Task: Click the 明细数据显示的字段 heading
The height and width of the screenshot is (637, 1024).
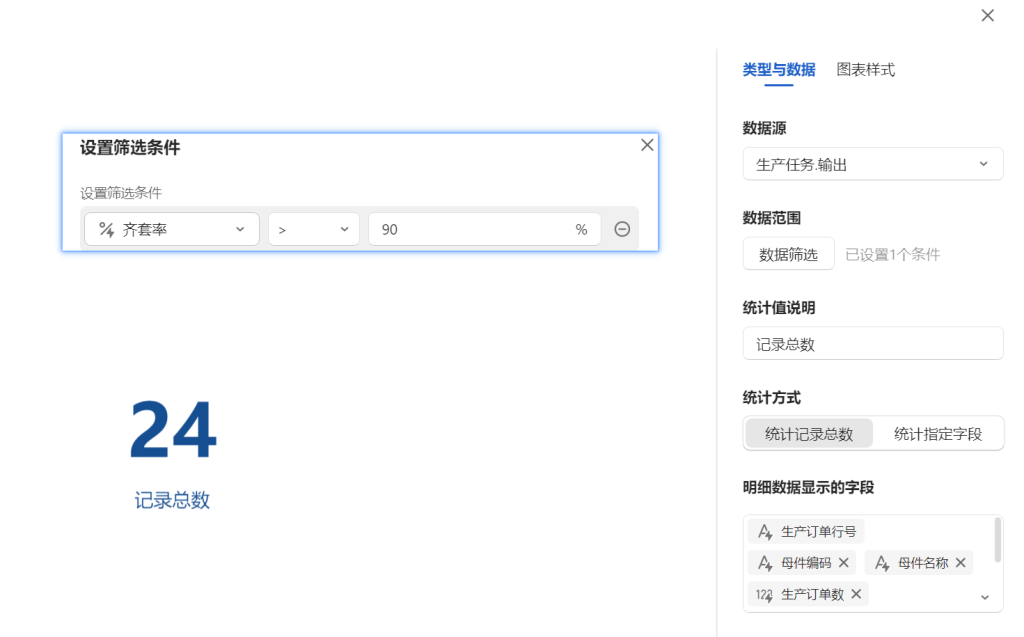Action: [x=808, y=487]
